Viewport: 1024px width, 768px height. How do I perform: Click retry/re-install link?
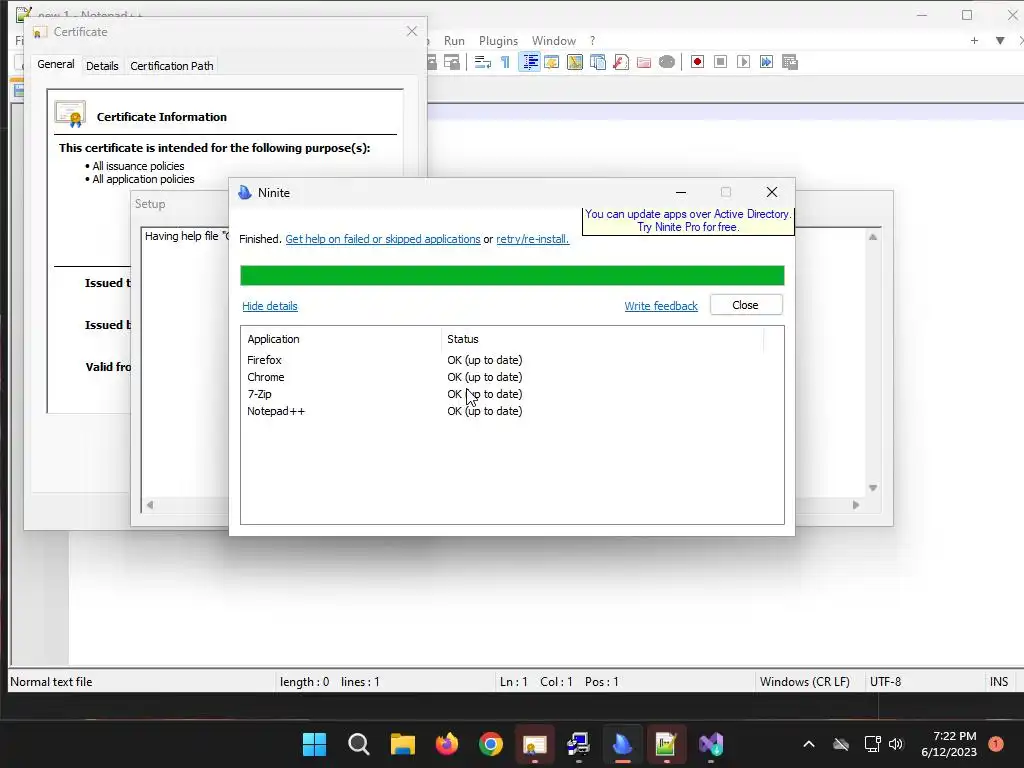pyautogui.click(x=532, y=239)
